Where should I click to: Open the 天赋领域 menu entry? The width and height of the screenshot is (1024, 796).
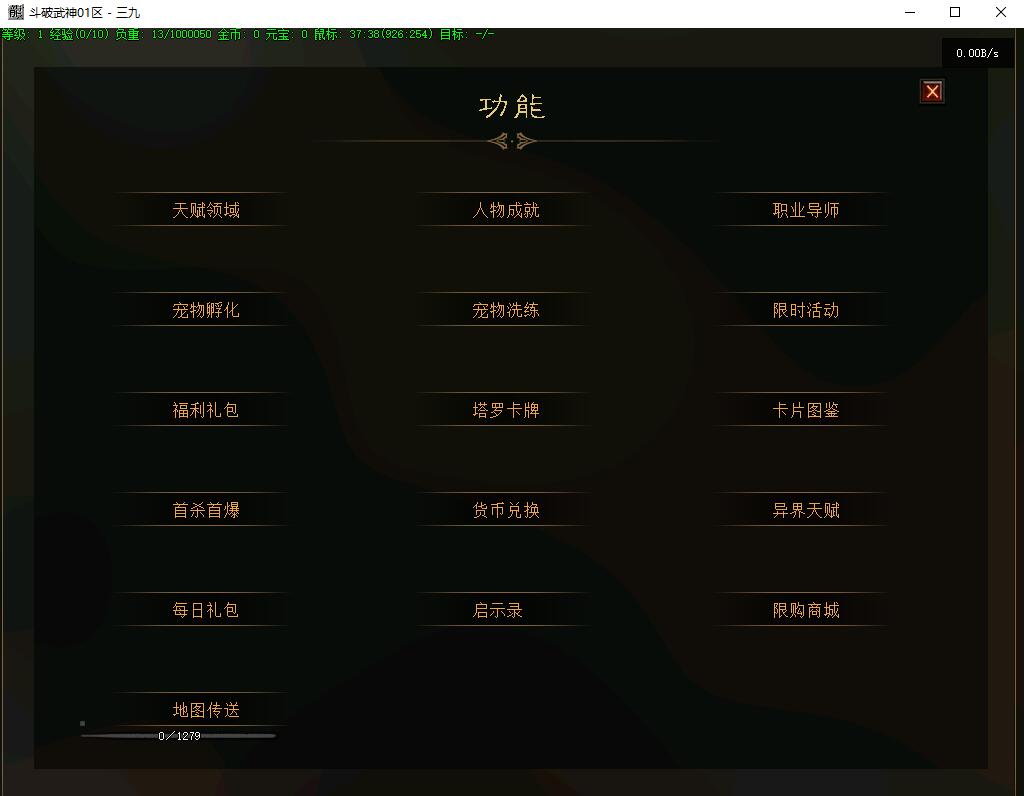[x=205, y=210]
